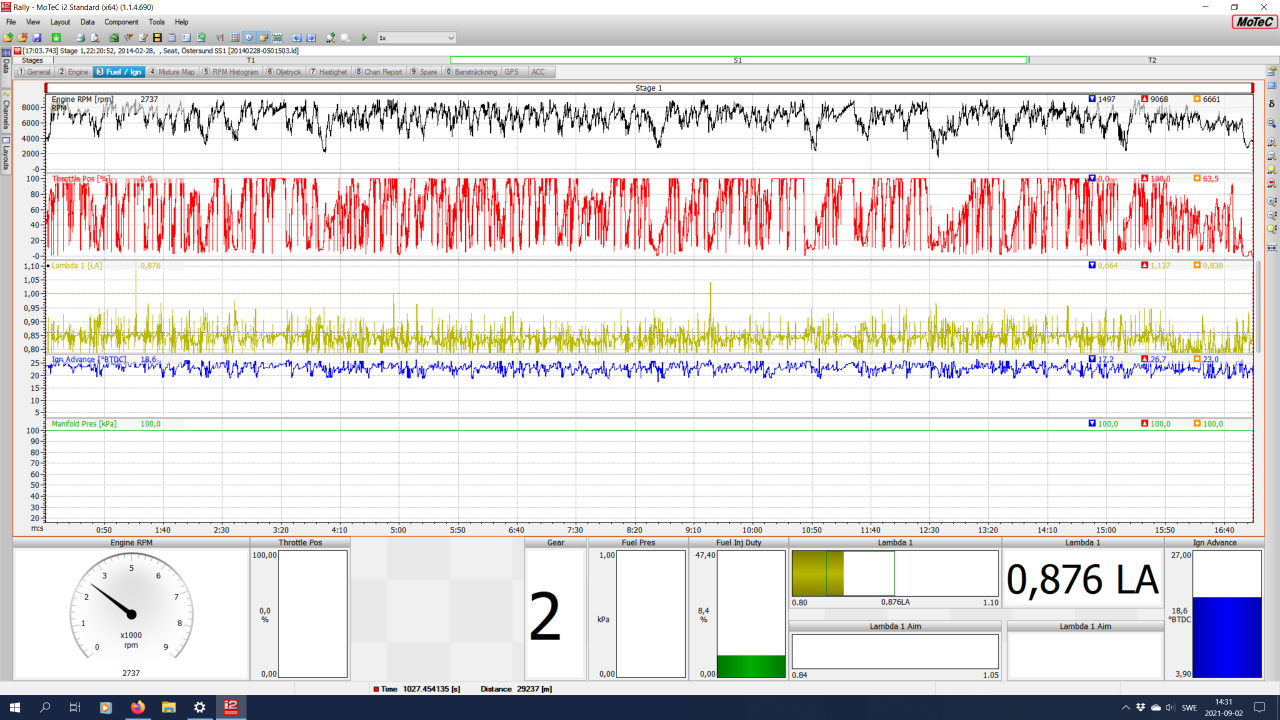Viewport: 1280px width, 720px height.
Task: Click the red zoom sidebar icon
Action: click(1271, 183)
